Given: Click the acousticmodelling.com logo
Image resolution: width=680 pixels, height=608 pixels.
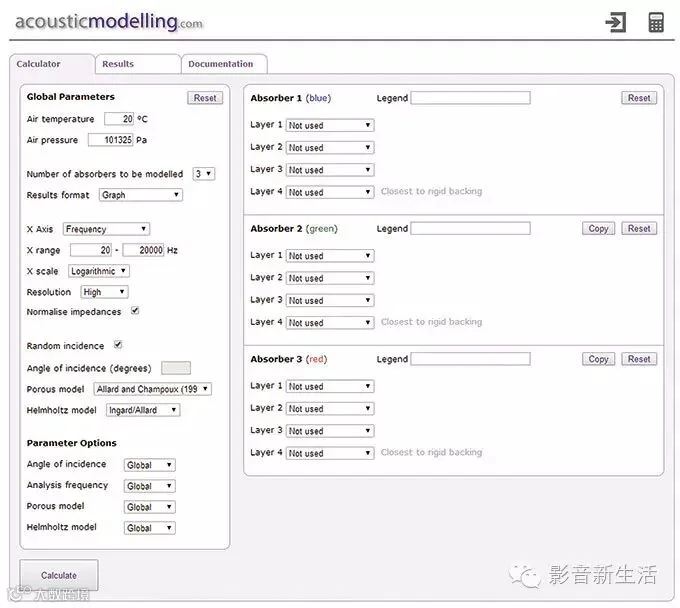Looking at the screenshot, I should 109,22.
